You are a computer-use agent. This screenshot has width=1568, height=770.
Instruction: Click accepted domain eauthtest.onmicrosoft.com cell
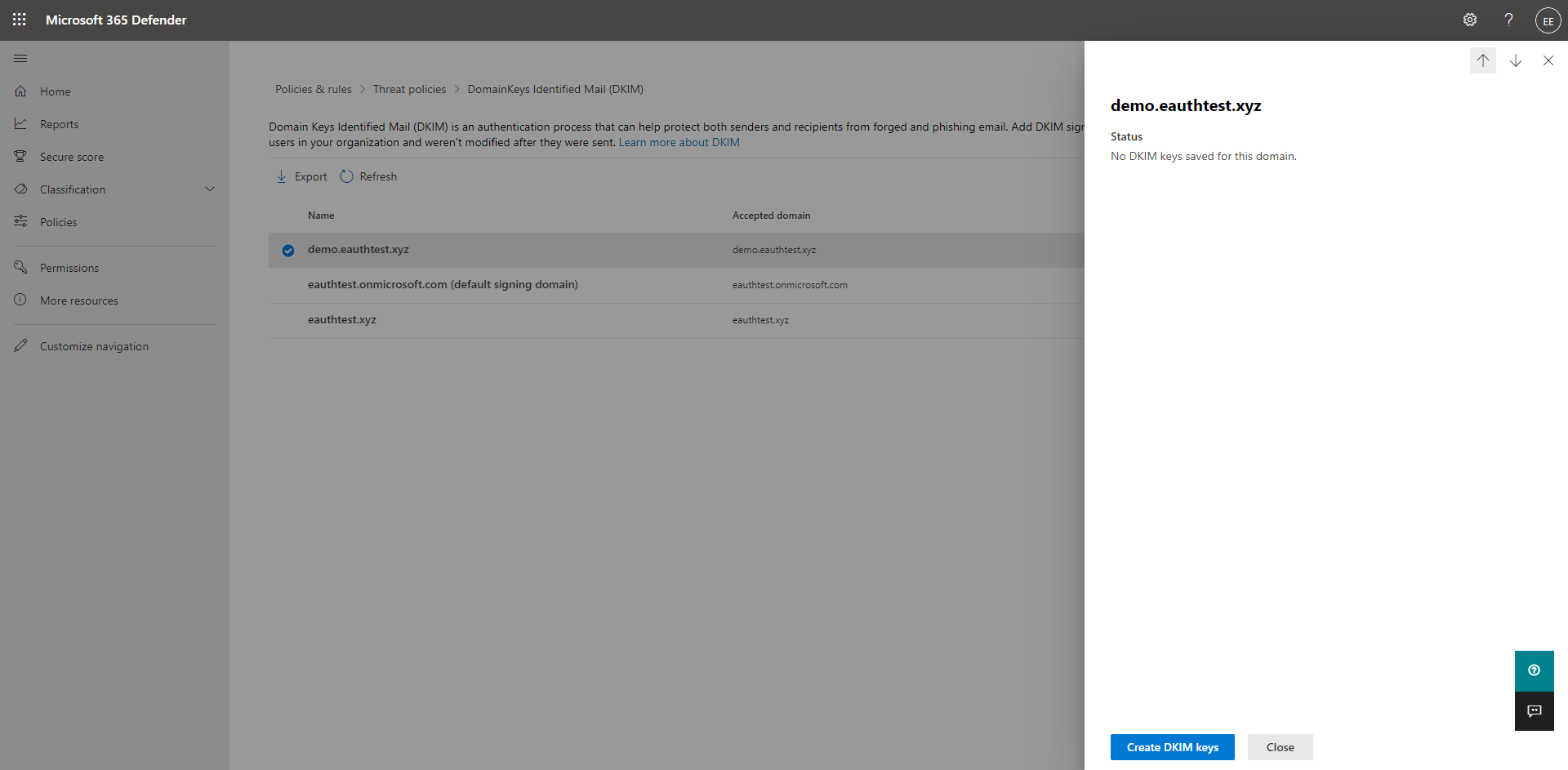click(x=790, y=285)
